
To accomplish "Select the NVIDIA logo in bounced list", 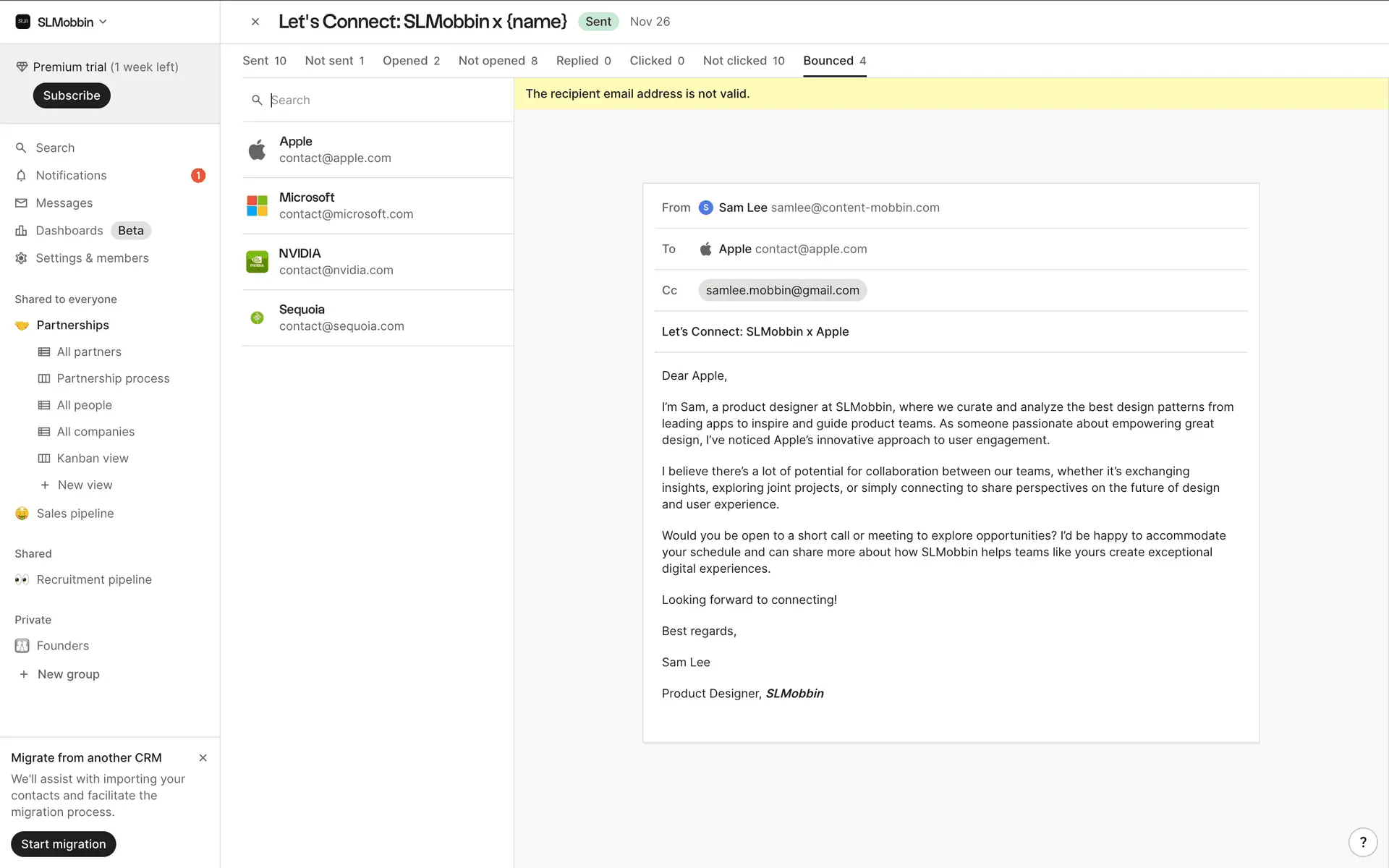I will [x=257, y=262].
